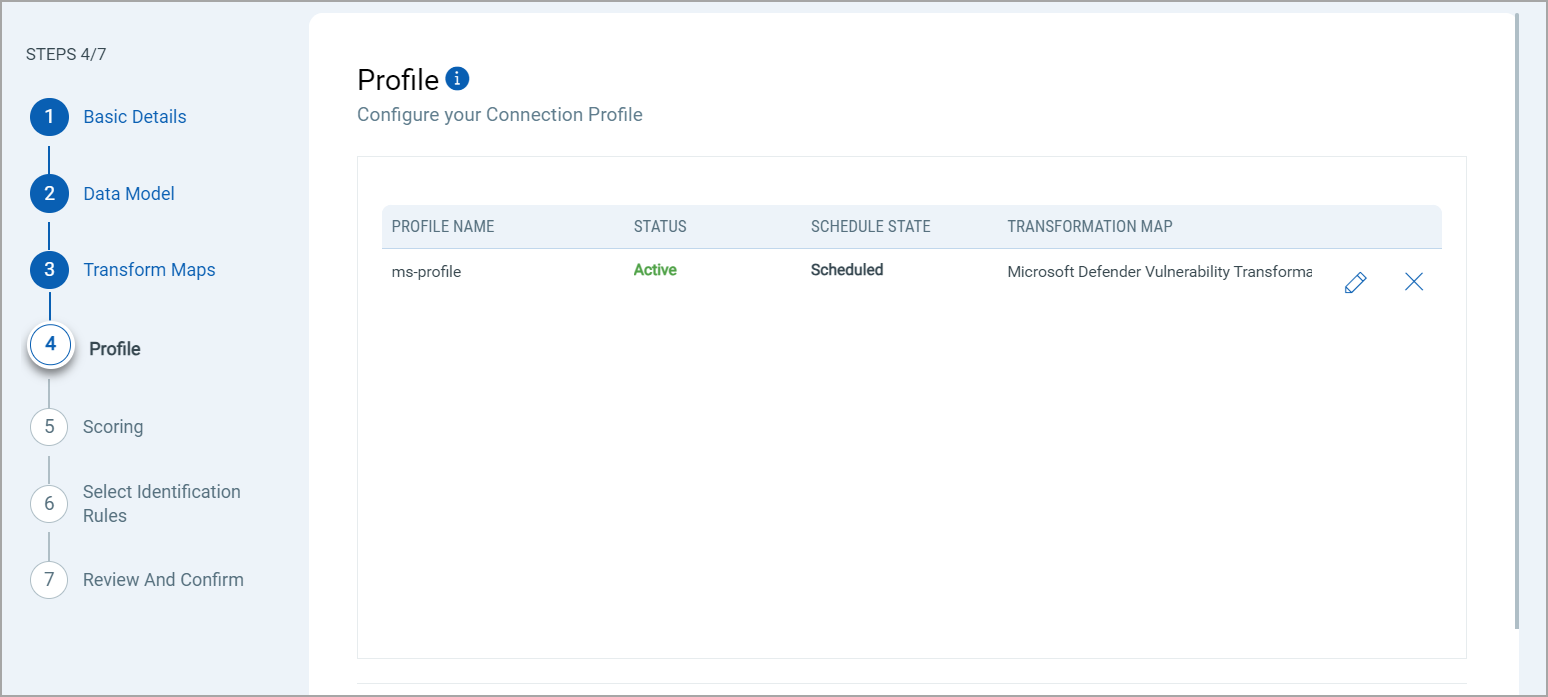Click the step 5 circle icon
Image resolution: width=1548 pixels, height=697 pixels.
tap(49, 427)
